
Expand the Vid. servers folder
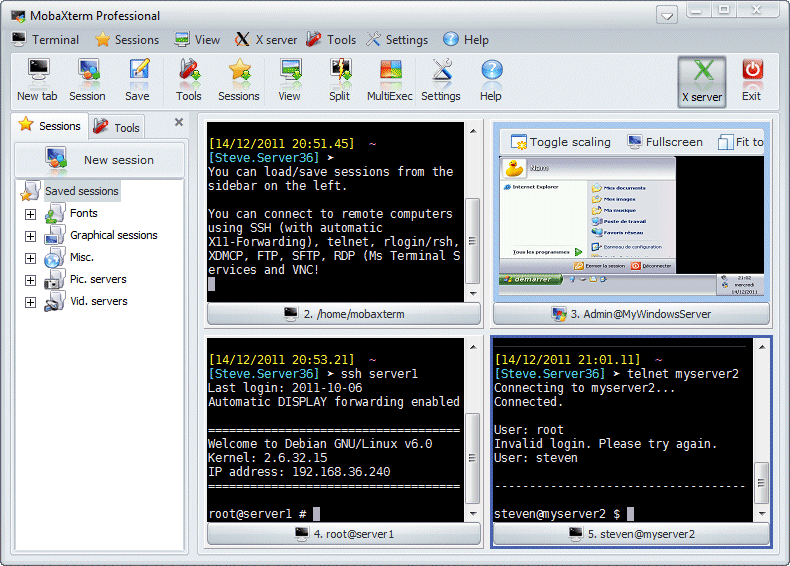point(30,302)
